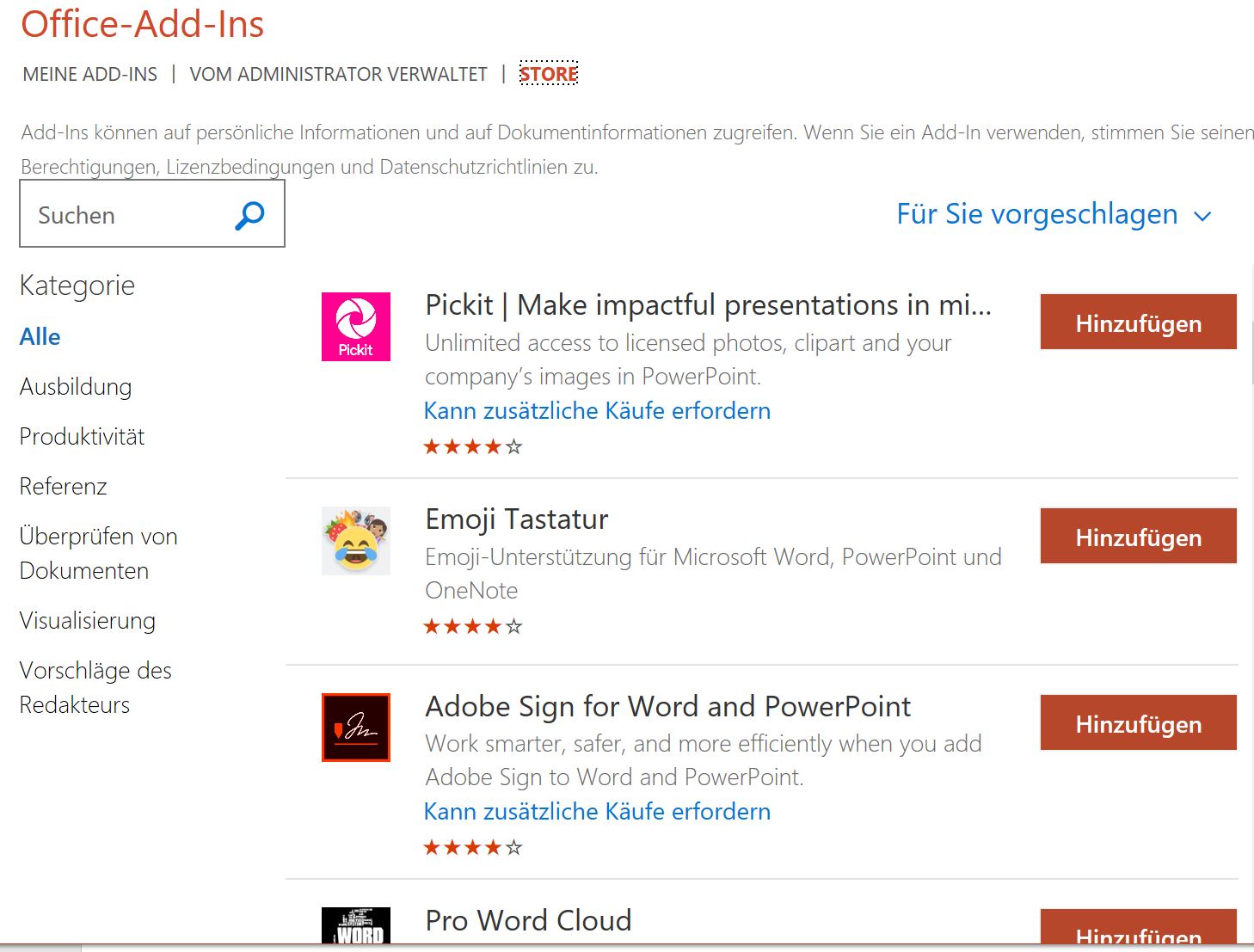Filter by the Produktivität category
This screenshot has width=1254, height=952.
pyautogui.click(x=82, y=437)
